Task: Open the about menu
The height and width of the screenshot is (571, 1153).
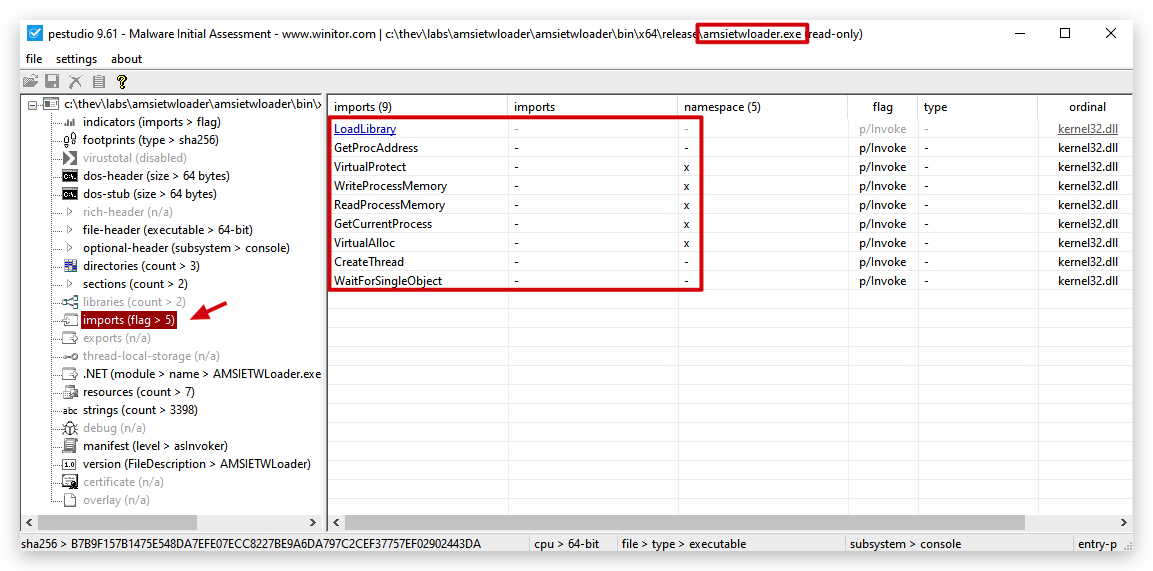Action: 126,59
